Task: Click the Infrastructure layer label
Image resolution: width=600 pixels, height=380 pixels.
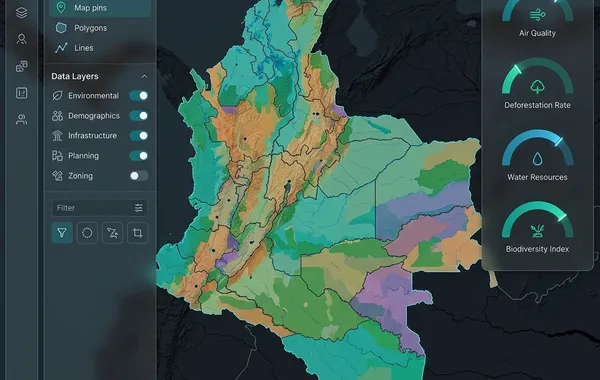Action: tap(93, 135)
